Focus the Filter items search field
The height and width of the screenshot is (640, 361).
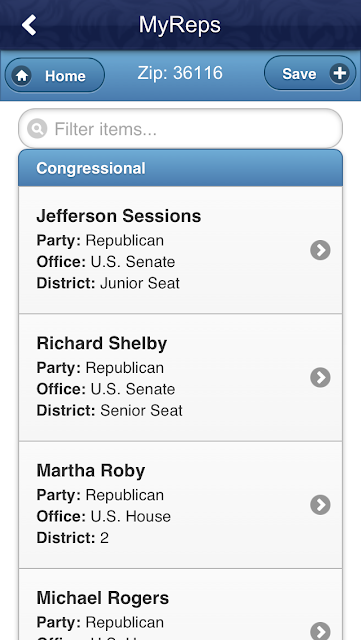[x=180, y=129]
